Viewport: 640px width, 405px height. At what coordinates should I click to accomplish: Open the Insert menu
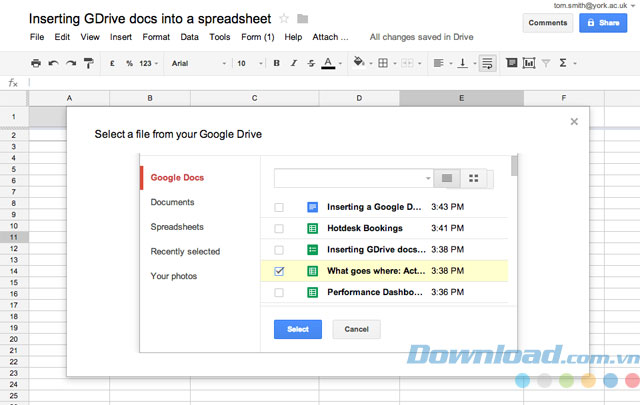click(120, 37)
